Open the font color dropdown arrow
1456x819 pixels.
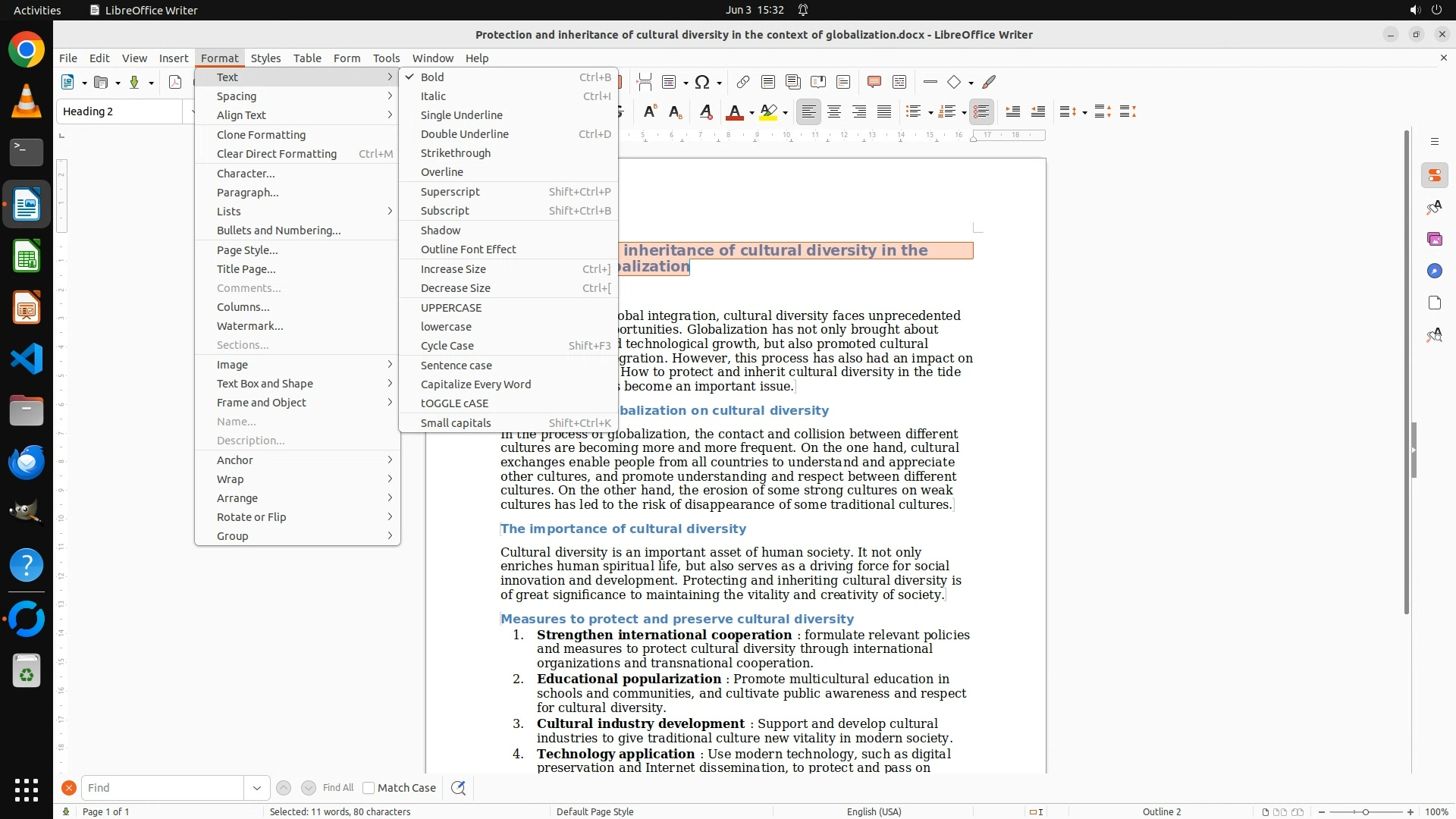tap(752, 113)
